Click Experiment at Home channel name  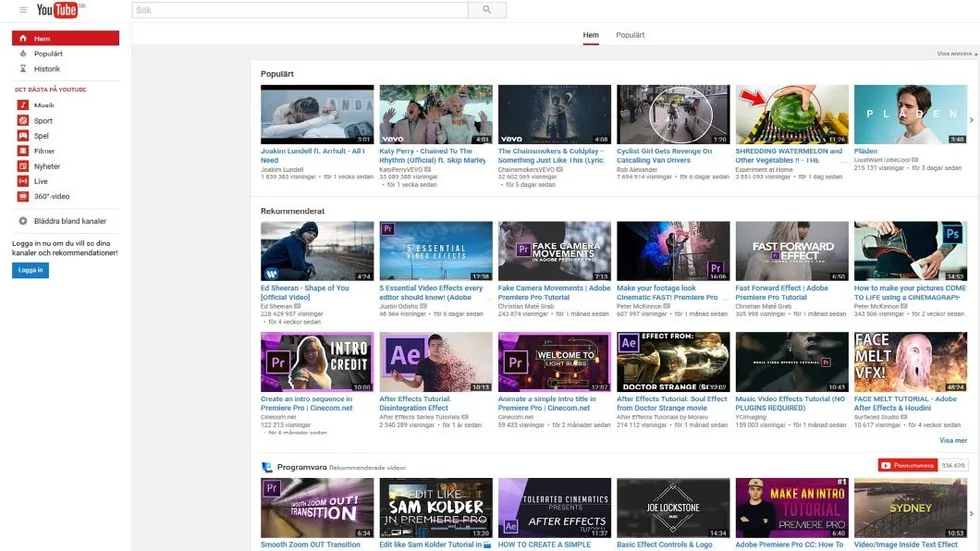click(x=764, y=169)
